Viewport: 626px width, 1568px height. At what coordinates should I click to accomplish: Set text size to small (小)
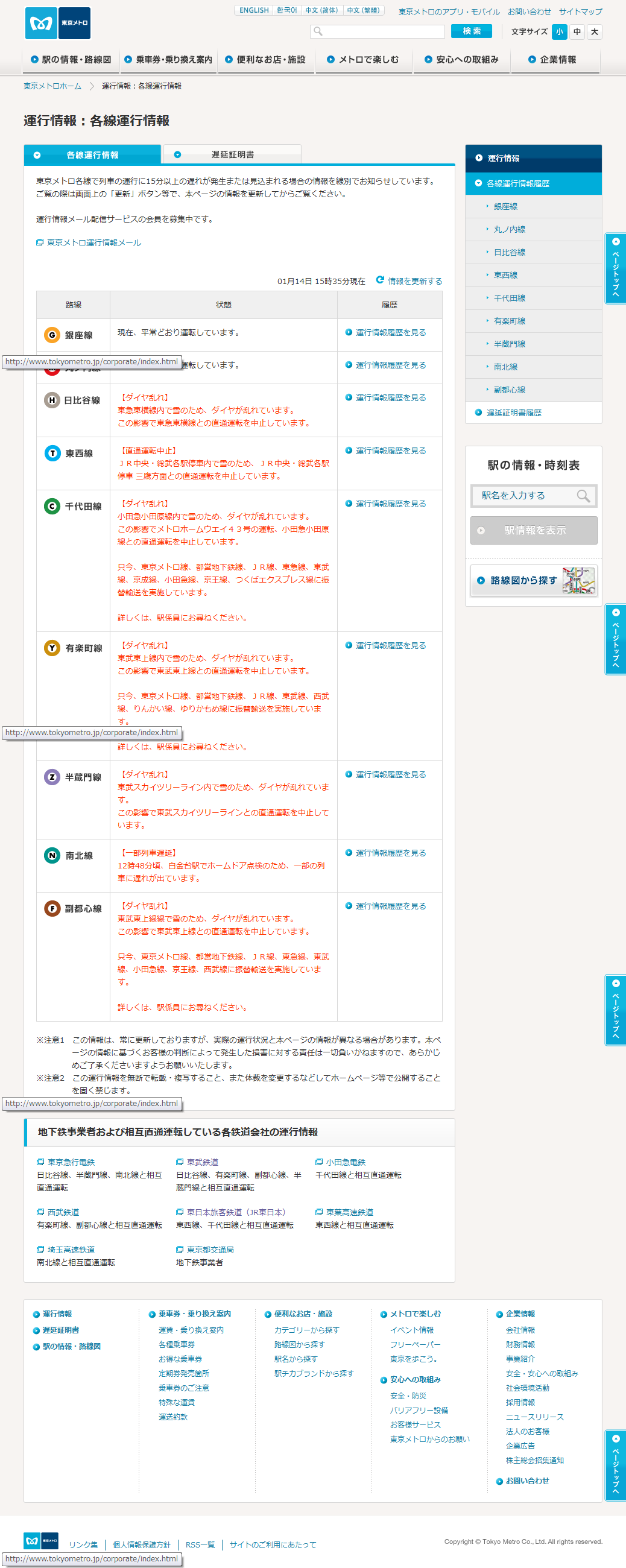(x=559, y=31)
